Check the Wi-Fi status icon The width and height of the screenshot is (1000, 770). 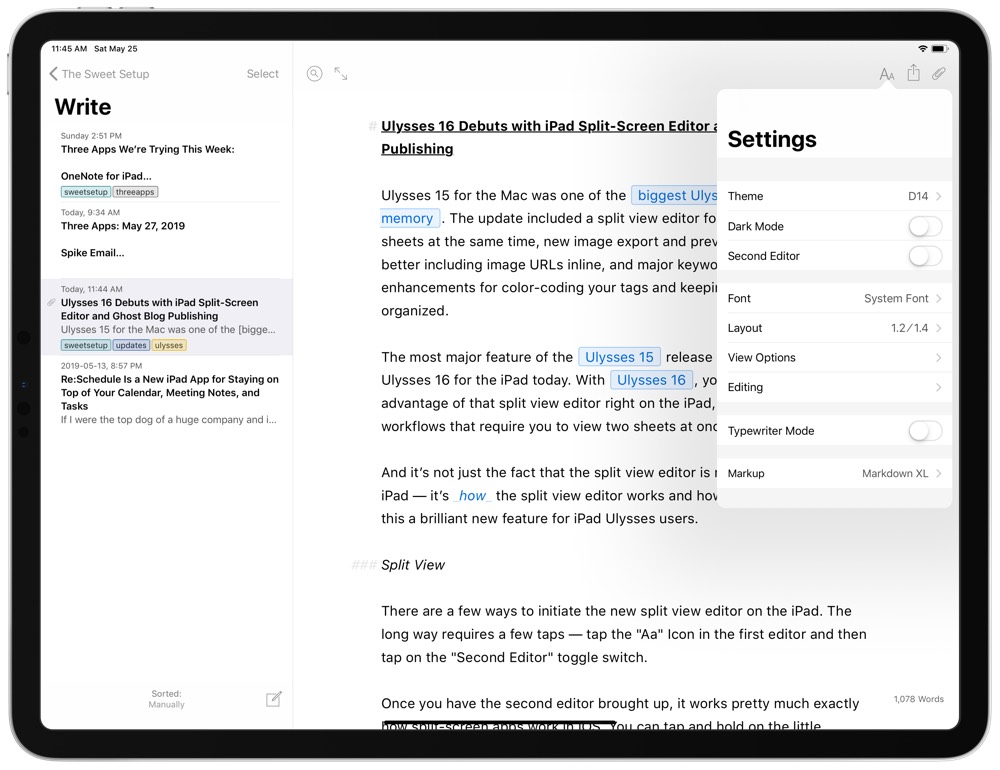922,48
